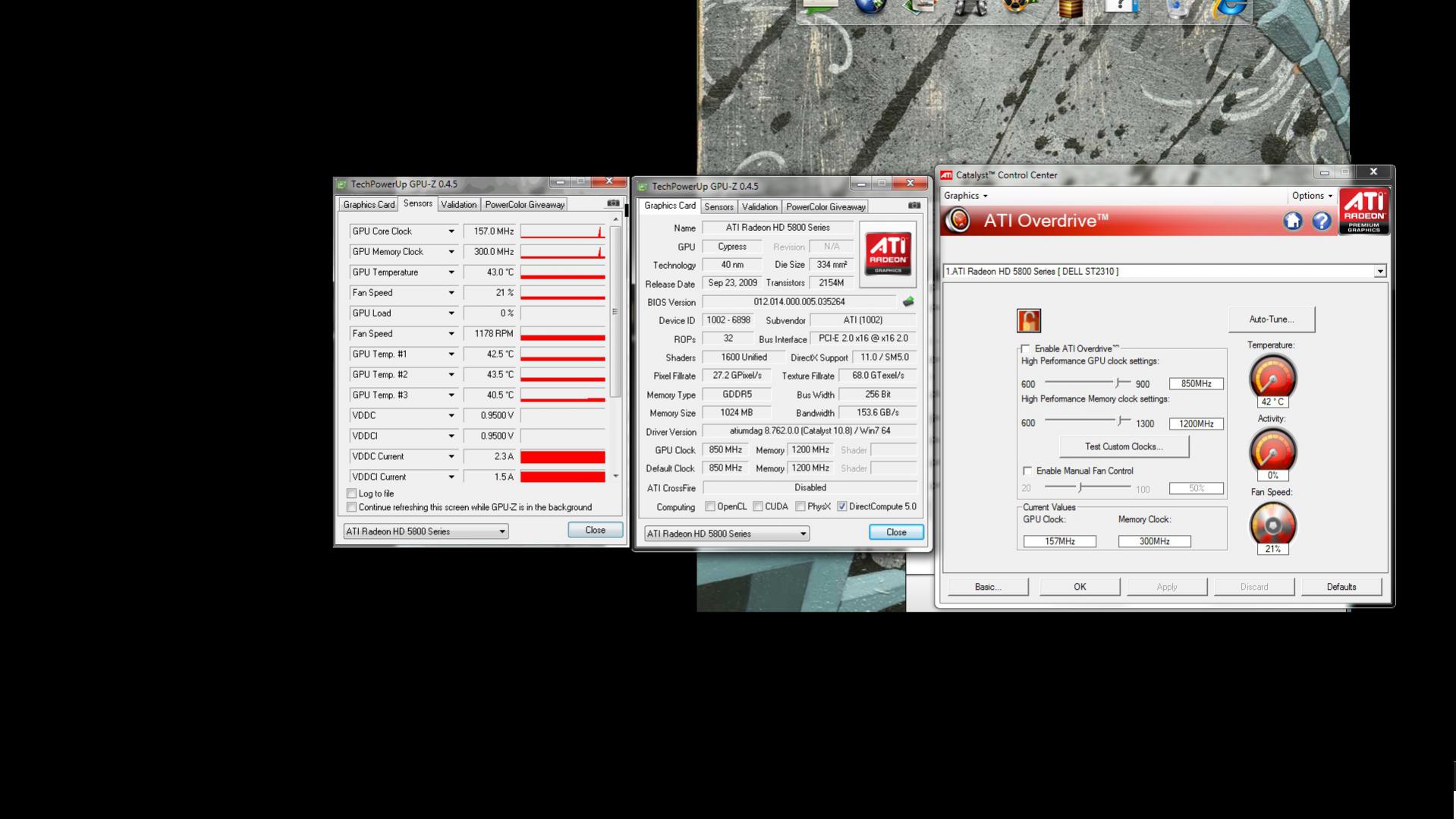1456x819 pixels.
Task: Switch to Graphics Card tab in Sensors window
Action: tap(369, 205)
